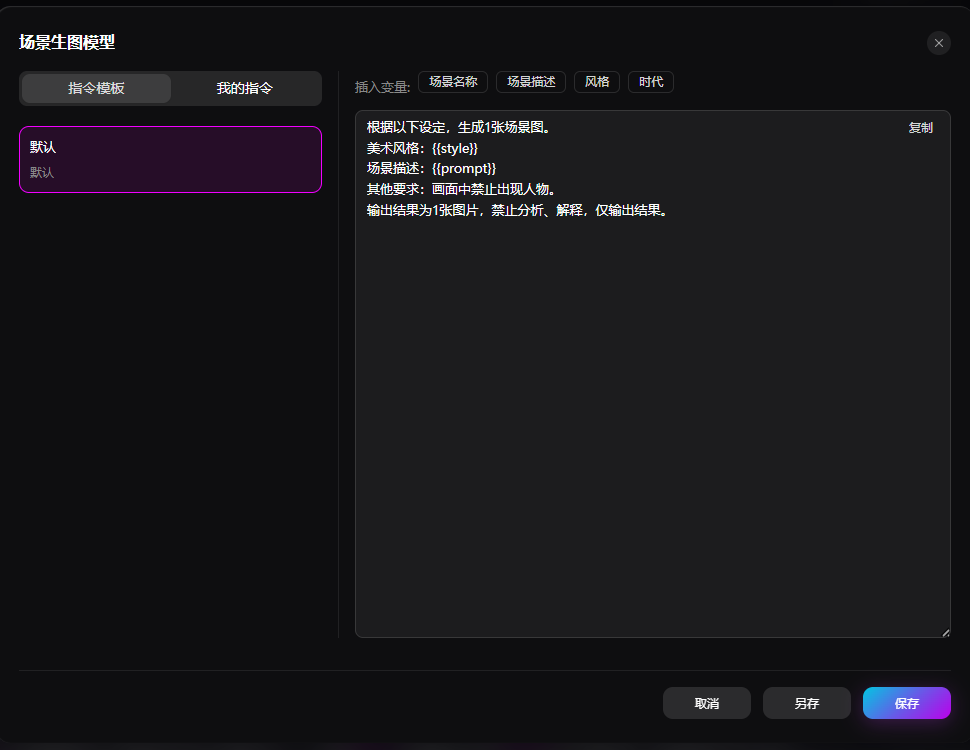The image size is (970, 750).
Task: Click the textarea resize handle corner
Action: [945, 632]
